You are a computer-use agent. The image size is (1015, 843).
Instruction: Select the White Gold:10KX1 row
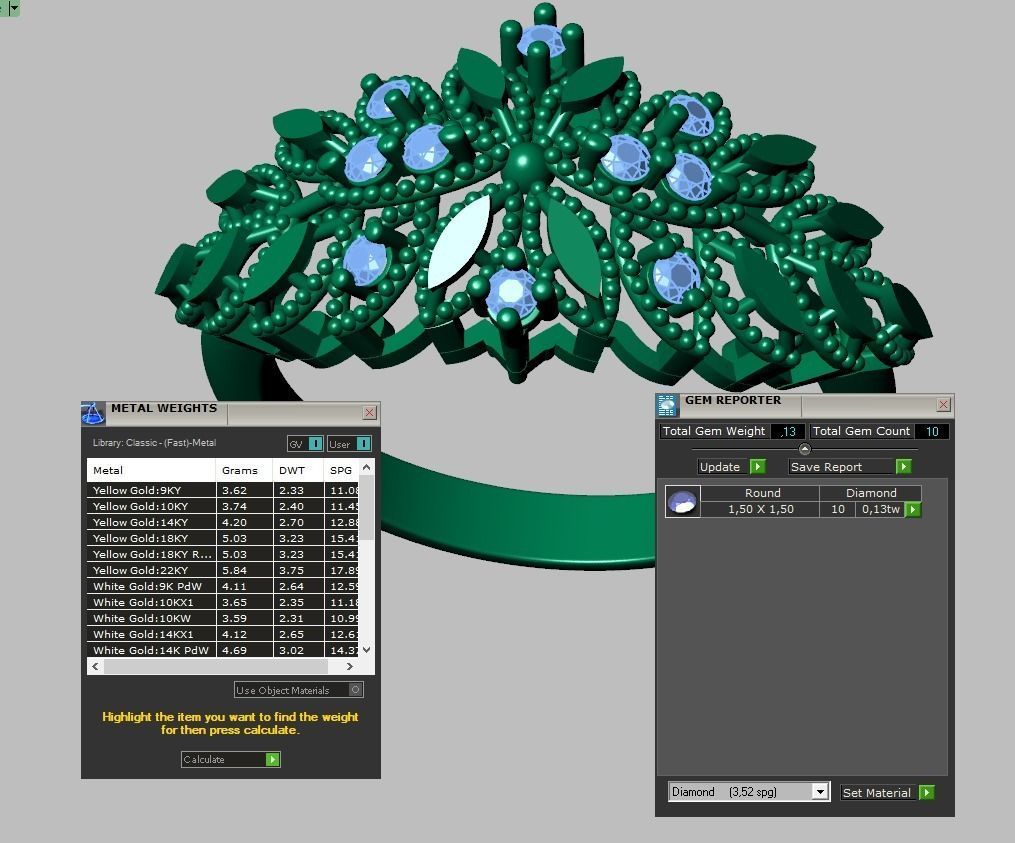[223, 602]
